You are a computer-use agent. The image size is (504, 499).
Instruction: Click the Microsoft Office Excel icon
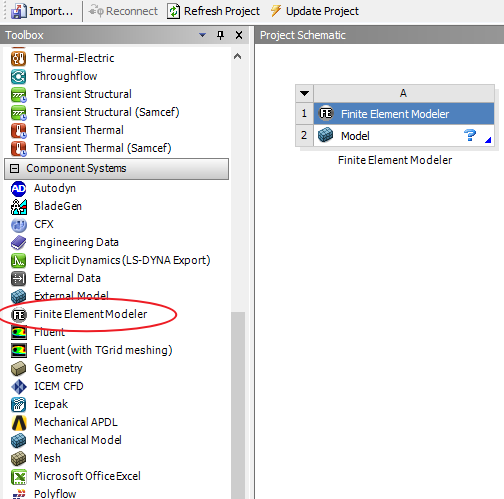[19, 477]
